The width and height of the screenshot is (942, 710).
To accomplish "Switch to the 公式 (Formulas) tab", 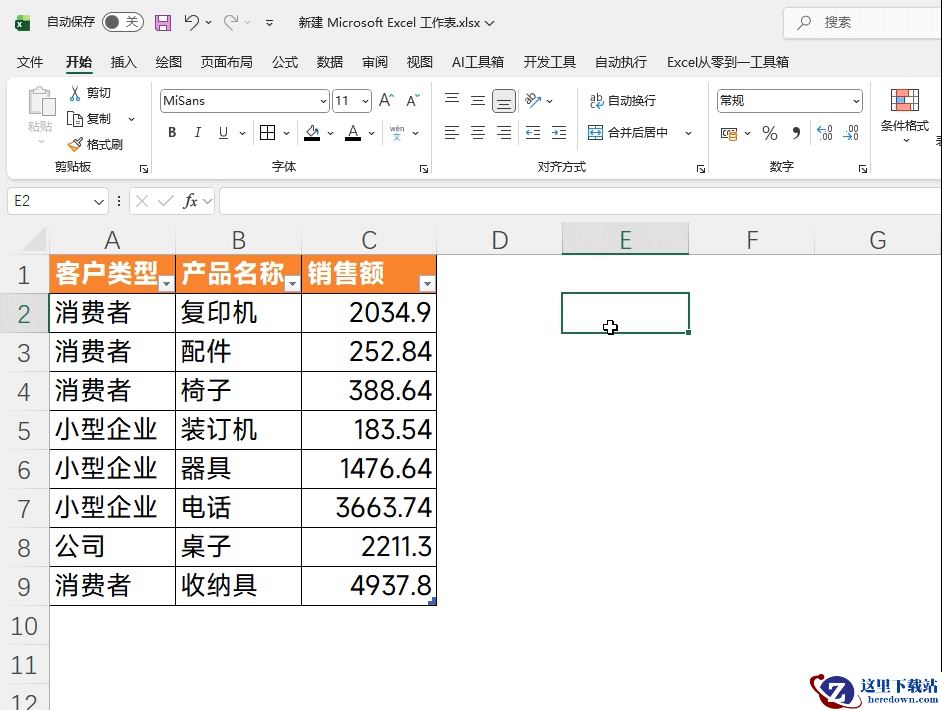I will coord(285,62).
